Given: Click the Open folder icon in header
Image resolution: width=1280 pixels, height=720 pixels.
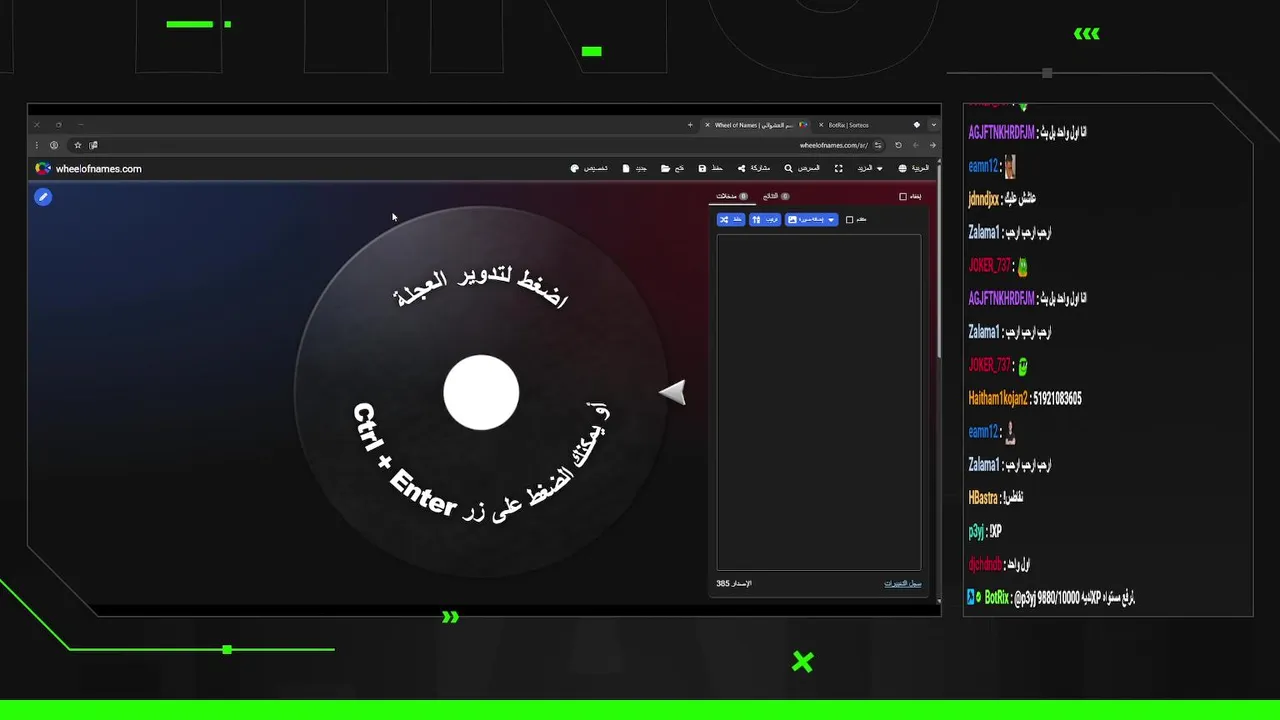Looking at the screenshot, I should tap(665, 168).
